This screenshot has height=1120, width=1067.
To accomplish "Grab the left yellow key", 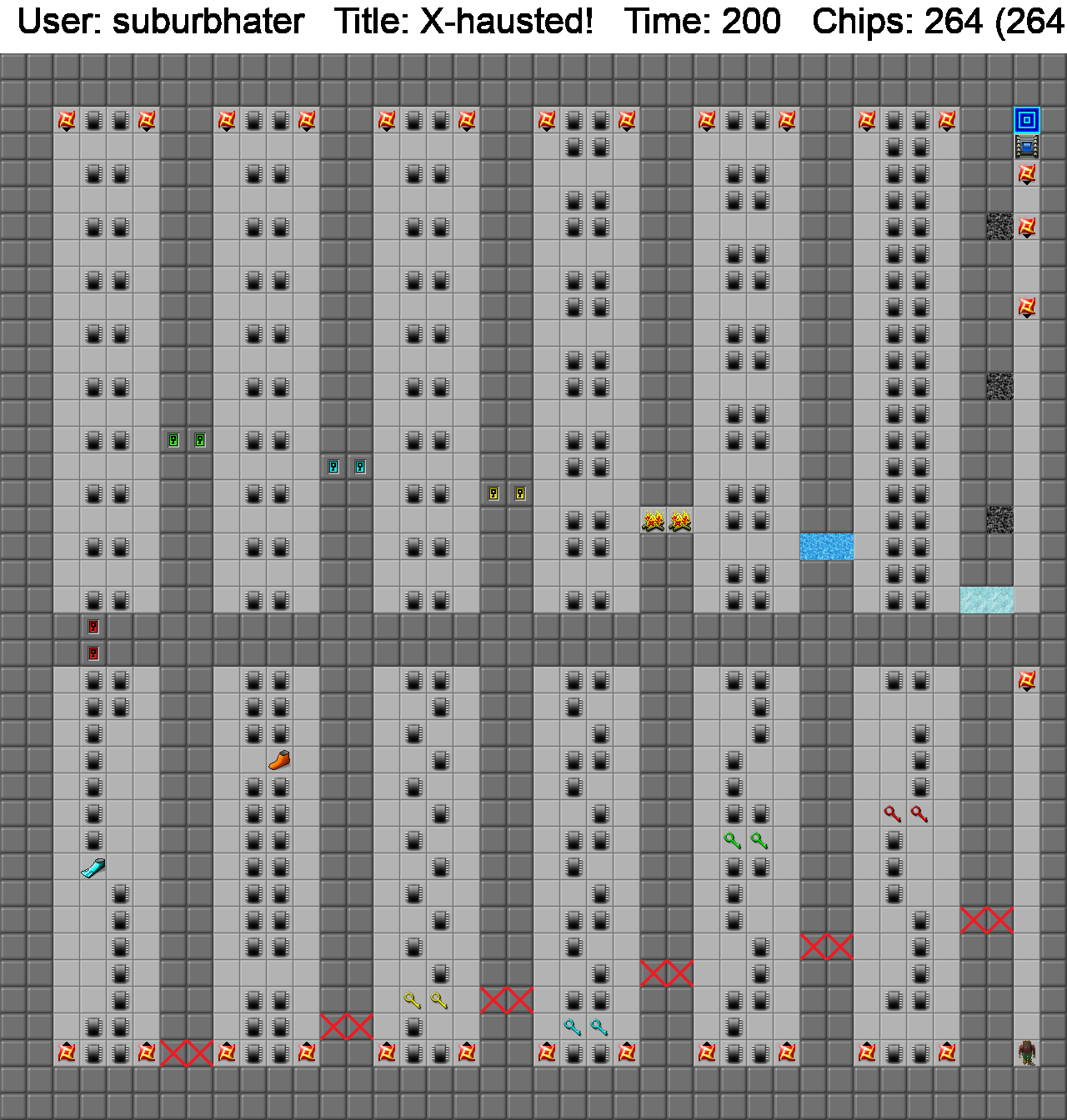I will pyautogui.click(x=413, y=1001).
